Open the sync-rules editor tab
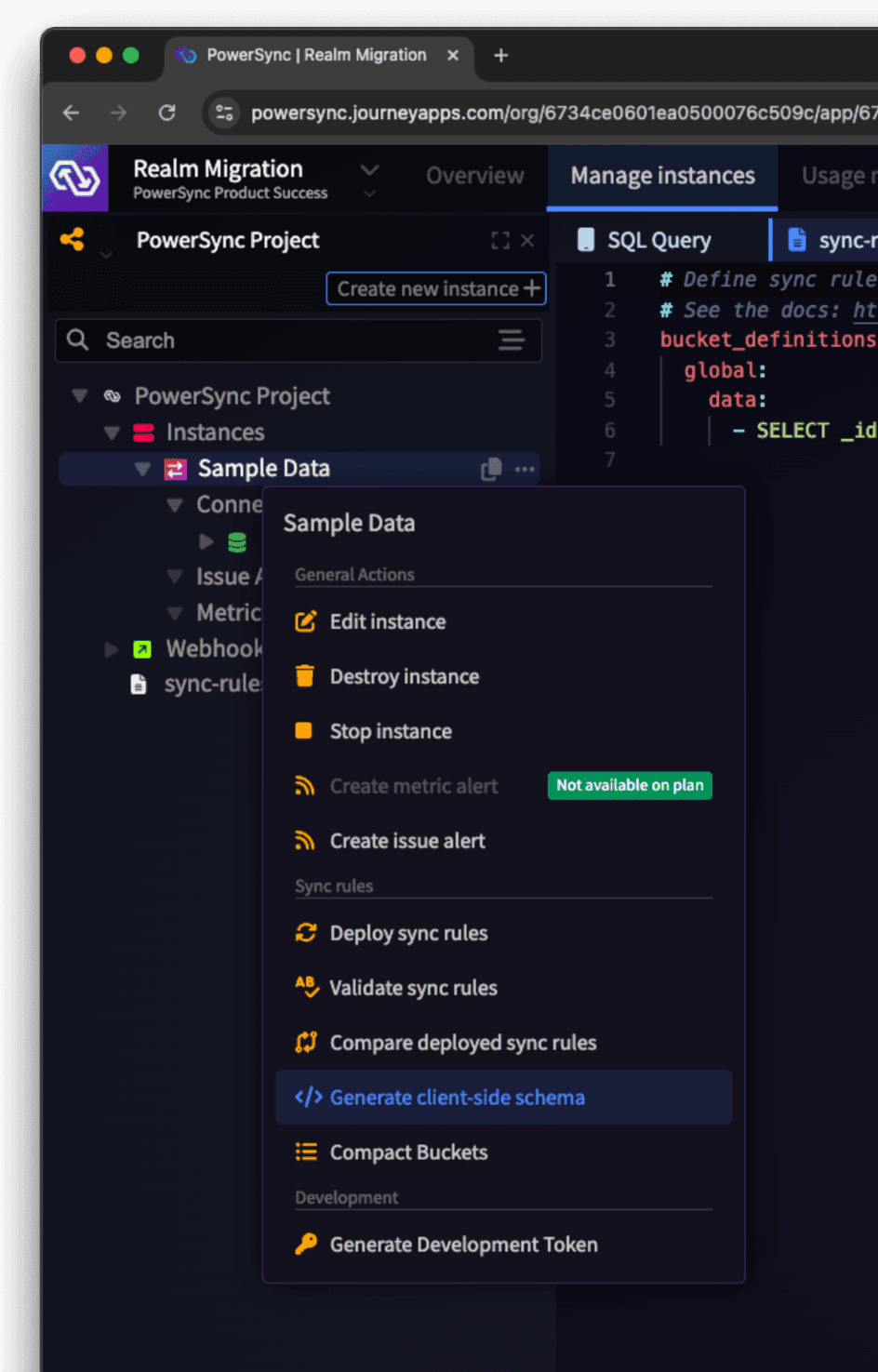 pos(826,240)
